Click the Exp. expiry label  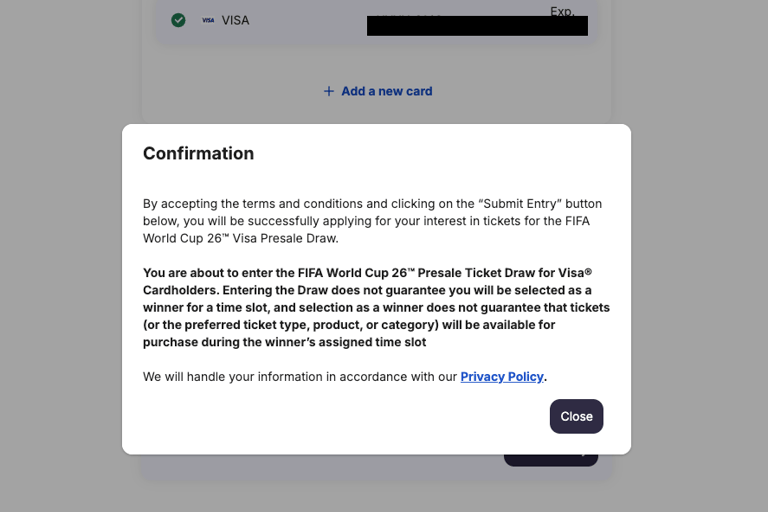[562, 11]
